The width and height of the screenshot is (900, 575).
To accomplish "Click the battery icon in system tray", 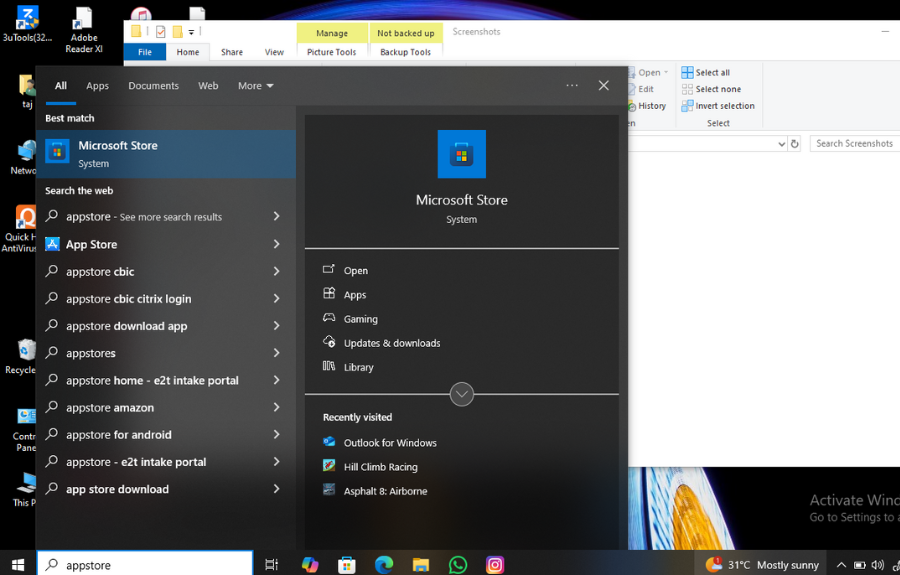I will pyautogui.click(x=859, y=565).
